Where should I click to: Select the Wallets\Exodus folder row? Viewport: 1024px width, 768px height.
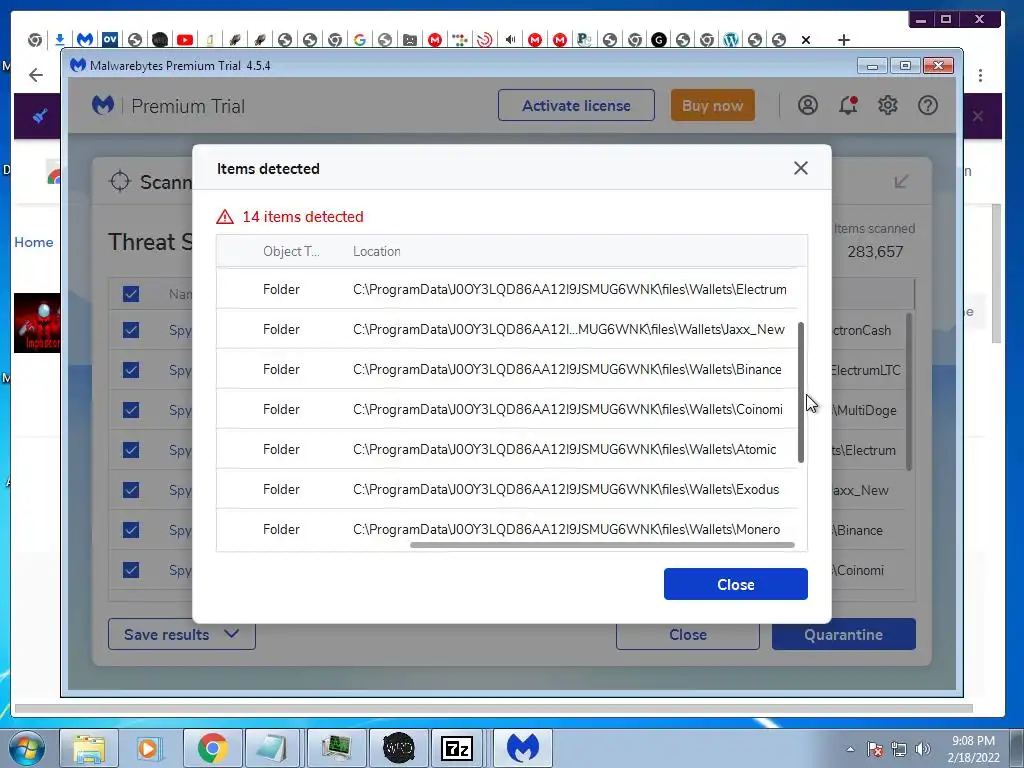(x=508, y=489)
